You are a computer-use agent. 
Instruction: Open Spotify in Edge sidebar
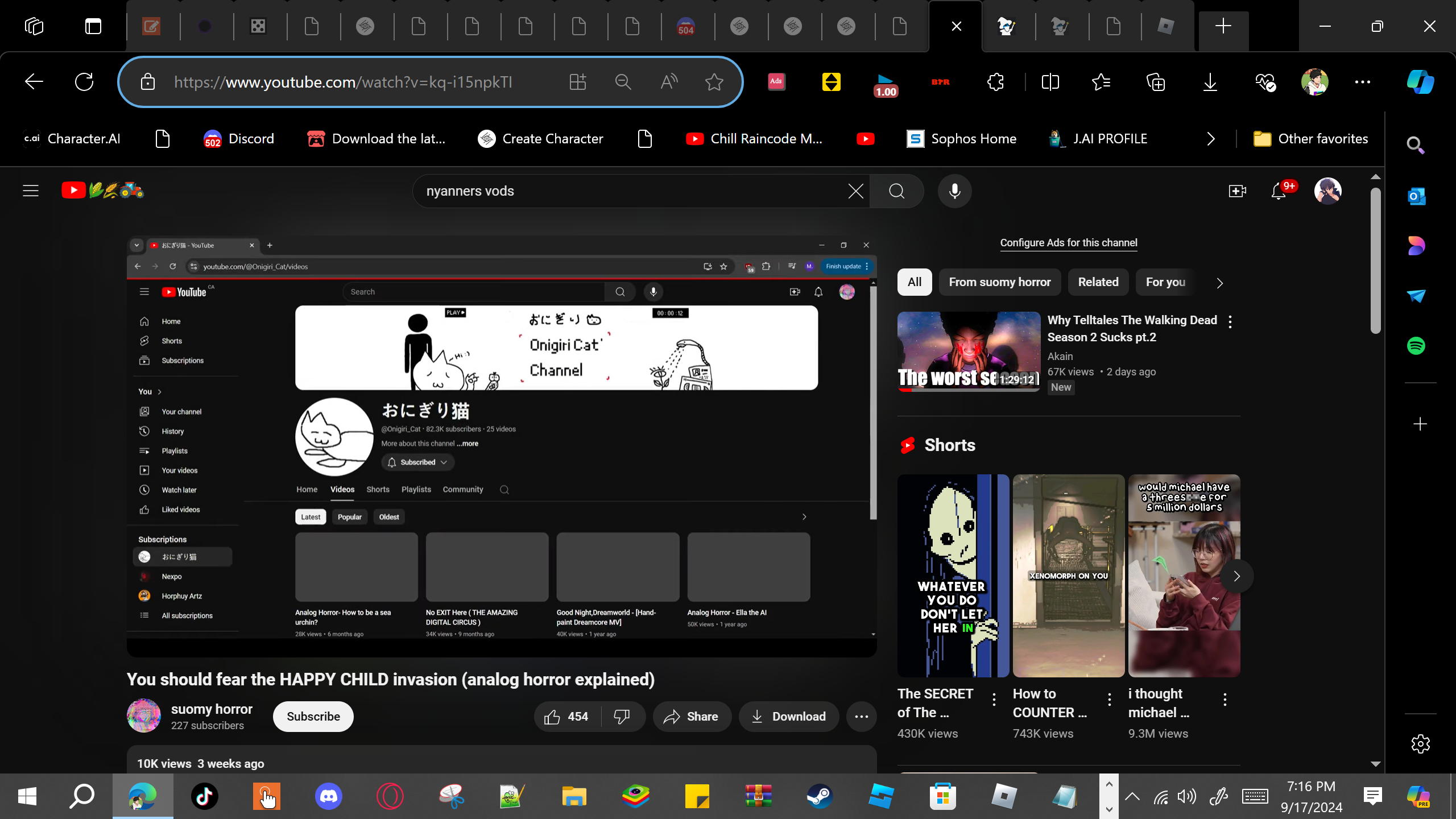pyautogui.click(x=1416, y=346)
